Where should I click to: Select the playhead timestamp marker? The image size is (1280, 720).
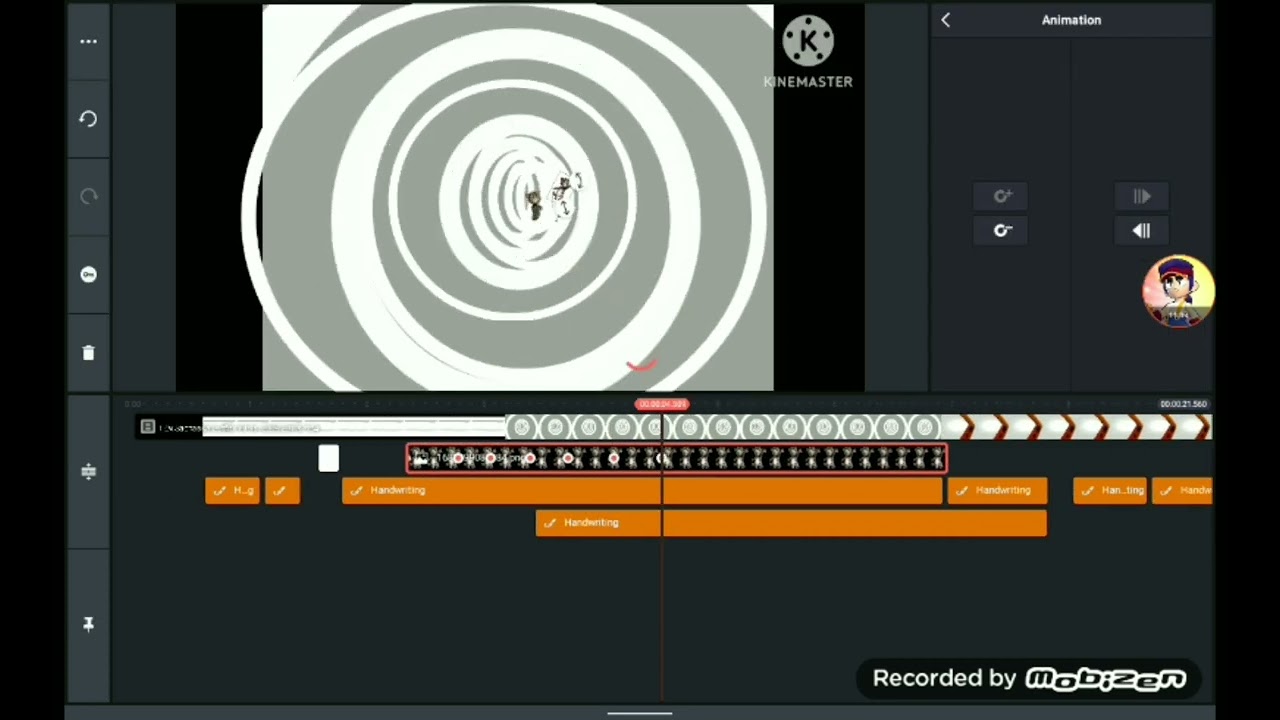pyautogui.click(x=662, y=404)
